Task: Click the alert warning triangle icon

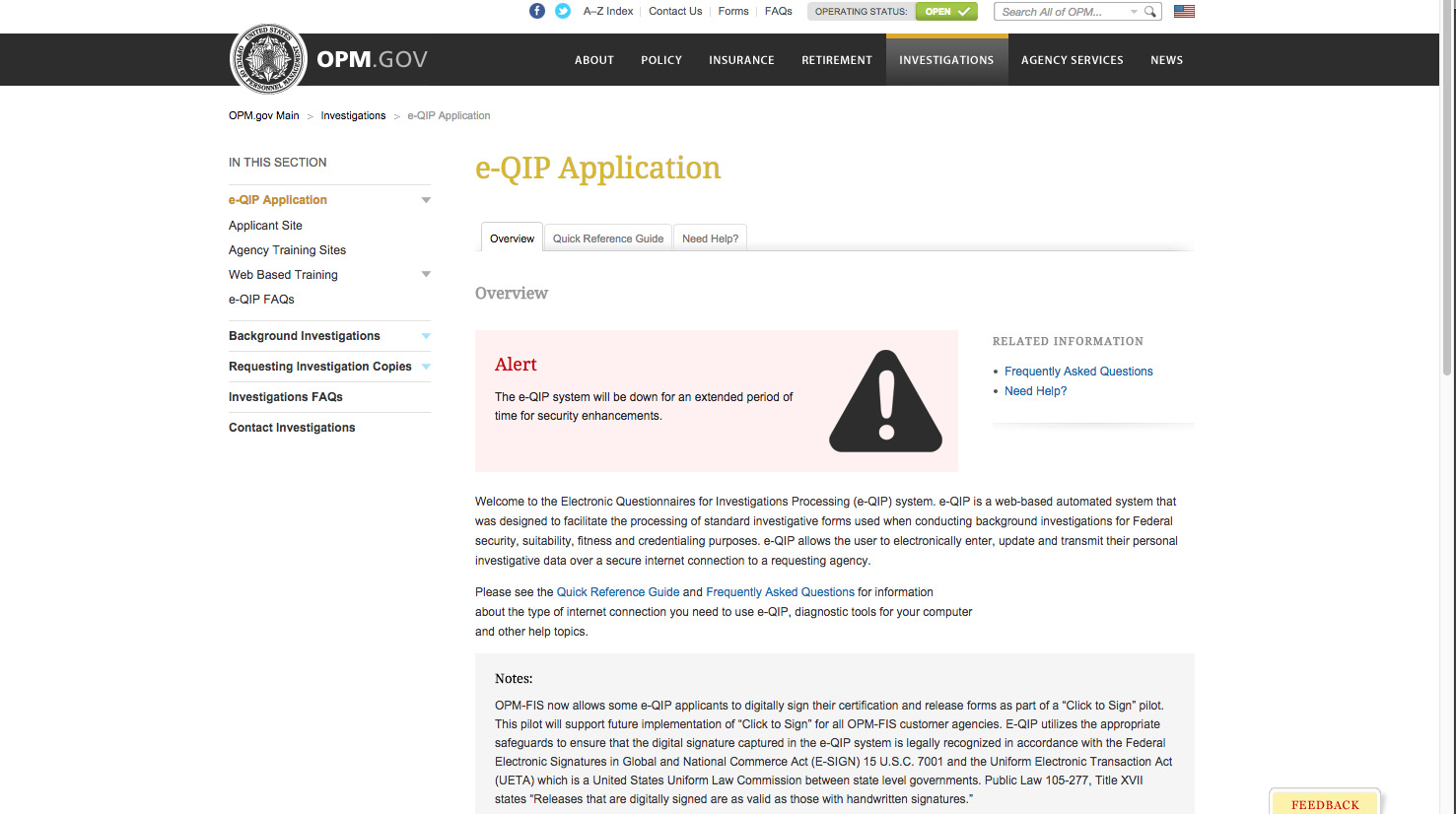Action: coord(885,400)
